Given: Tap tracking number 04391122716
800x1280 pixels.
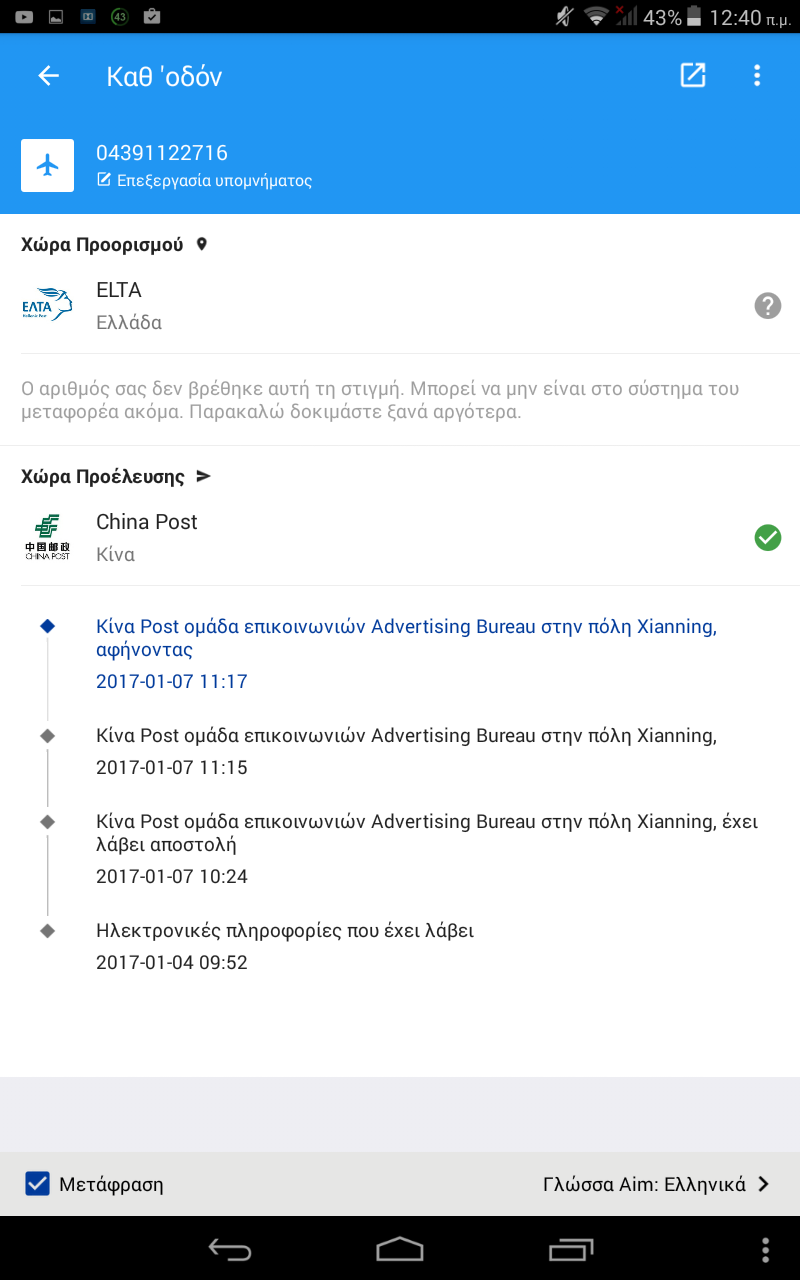Looking at the screenshot, I should (162, 153).
